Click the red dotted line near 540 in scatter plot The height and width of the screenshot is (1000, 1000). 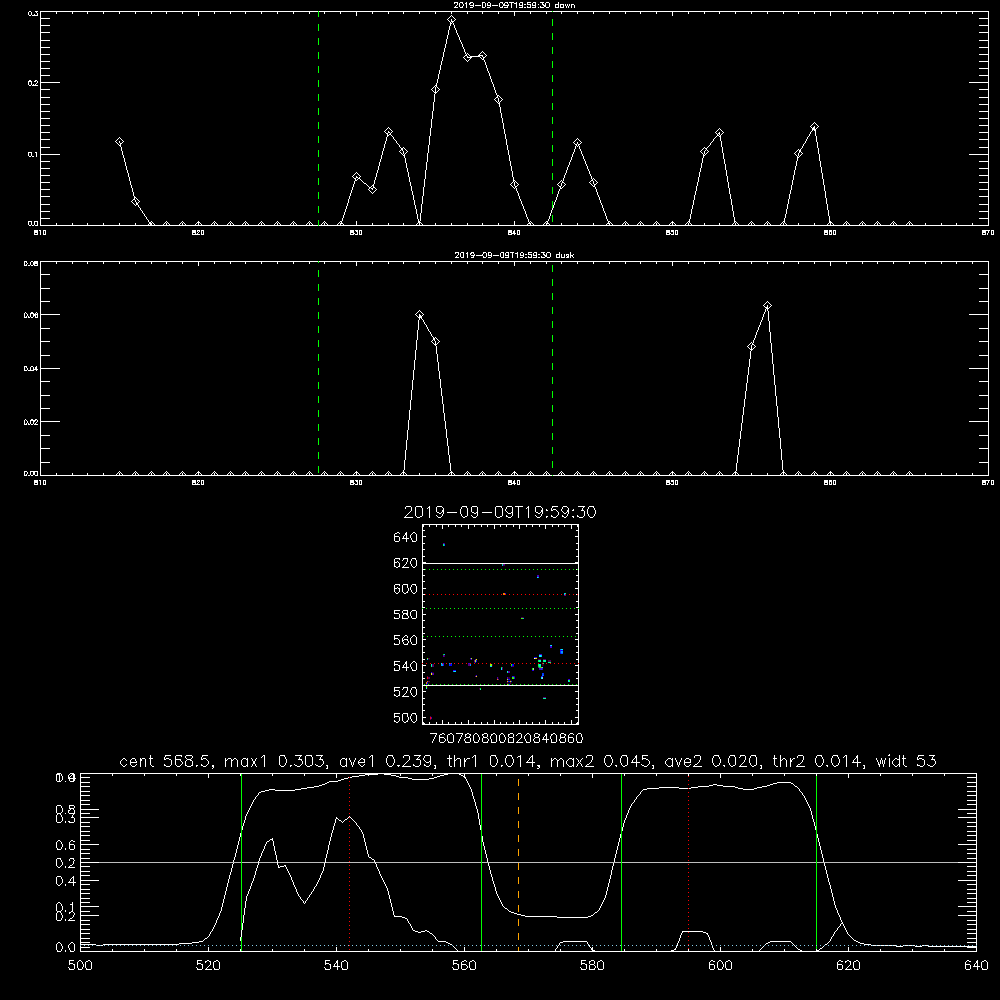(501, 664)
